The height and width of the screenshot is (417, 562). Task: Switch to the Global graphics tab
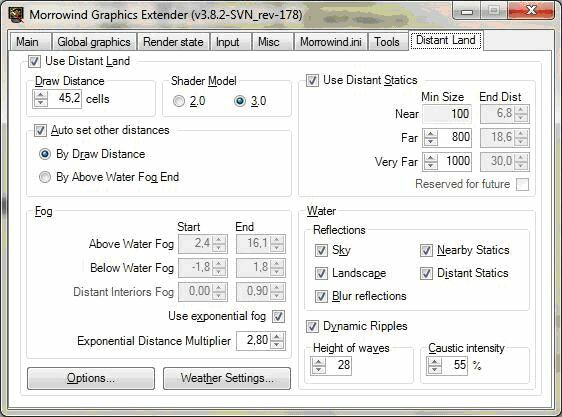[x=94, y=42]
